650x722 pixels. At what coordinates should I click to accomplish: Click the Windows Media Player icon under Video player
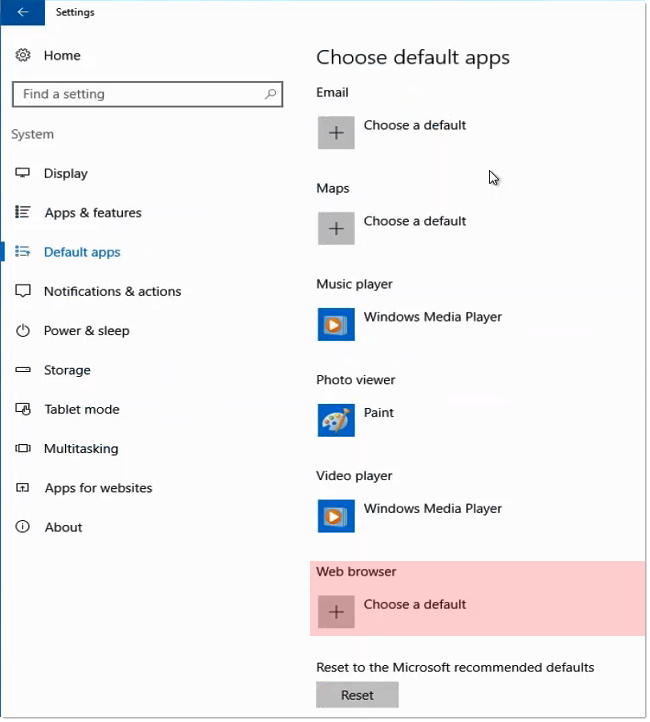pyautogui.click(x=336, y=516)
